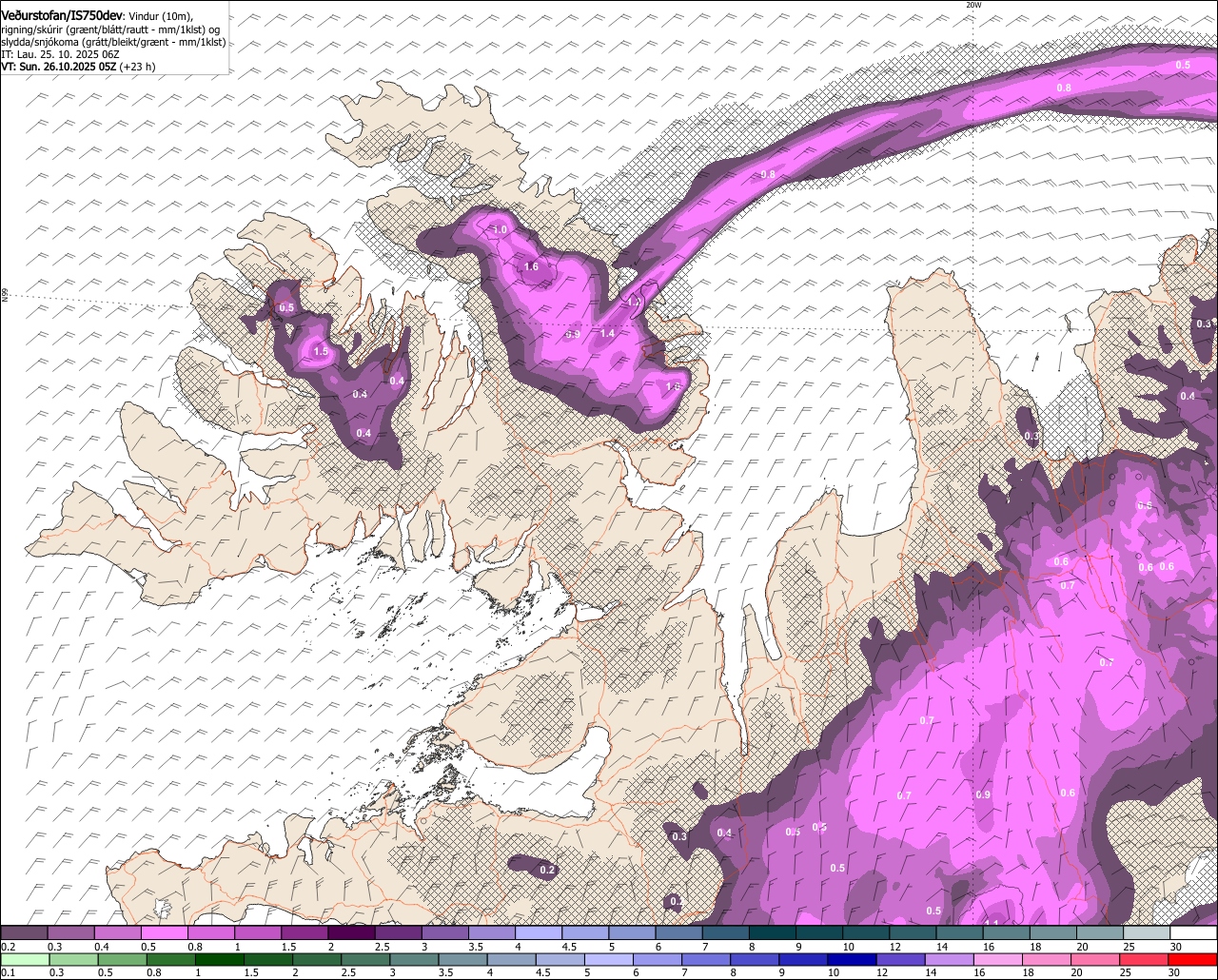Image resolution: width=1218 pixels, height=980 pixels.
Task: Select top legend swatch between 2 and 2.5
Action: (351, 933)
